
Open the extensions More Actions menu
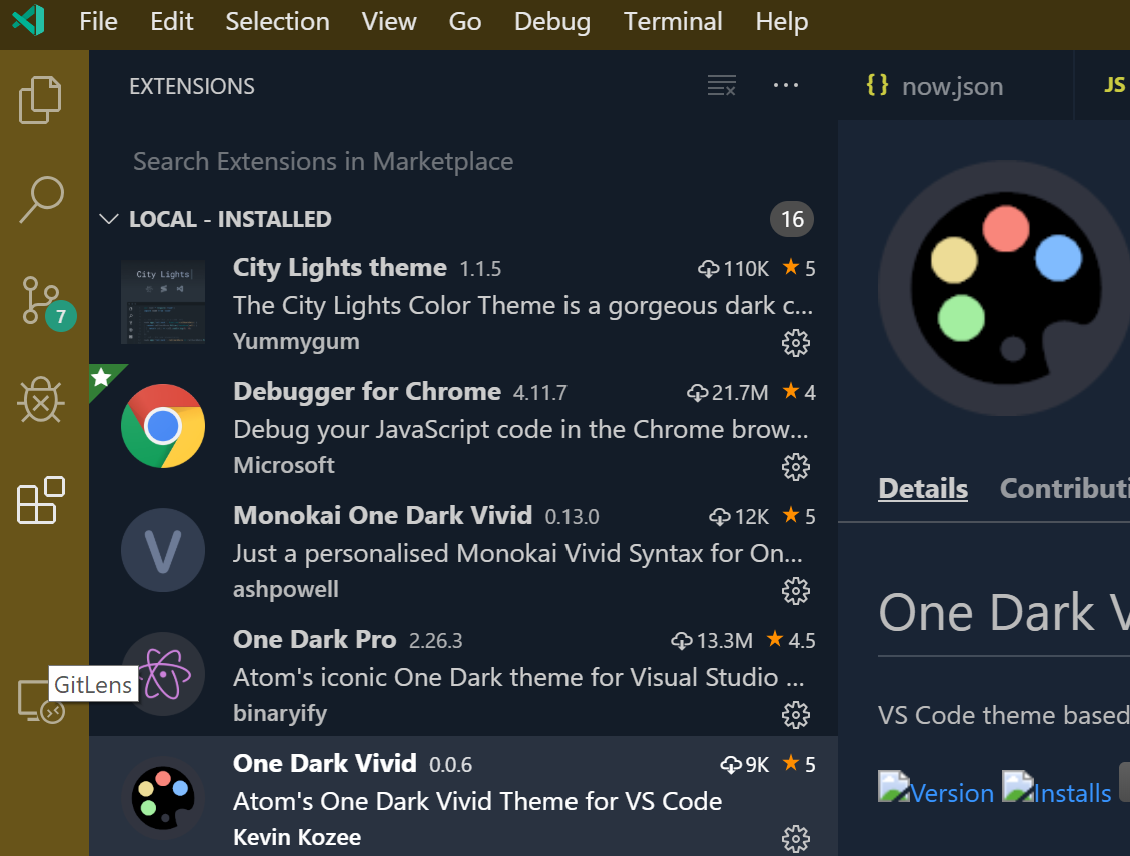tap(786, 86)
